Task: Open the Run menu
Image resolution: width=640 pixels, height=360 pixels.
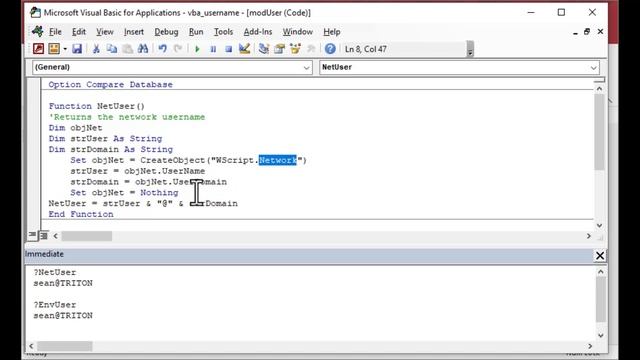Action: pos(196,32)
